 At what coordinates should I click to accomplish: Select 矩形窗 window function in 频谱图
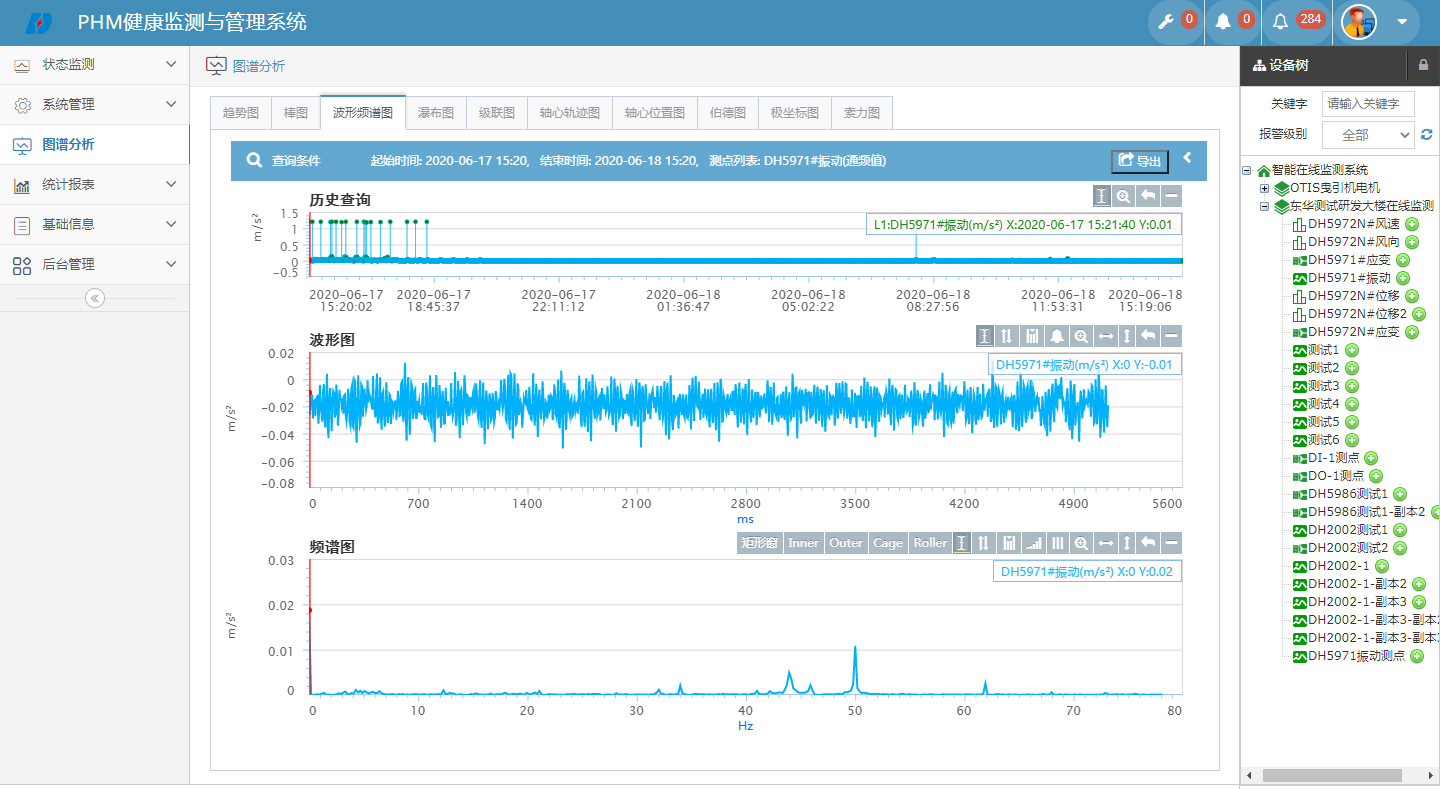(x=759, y=543)
